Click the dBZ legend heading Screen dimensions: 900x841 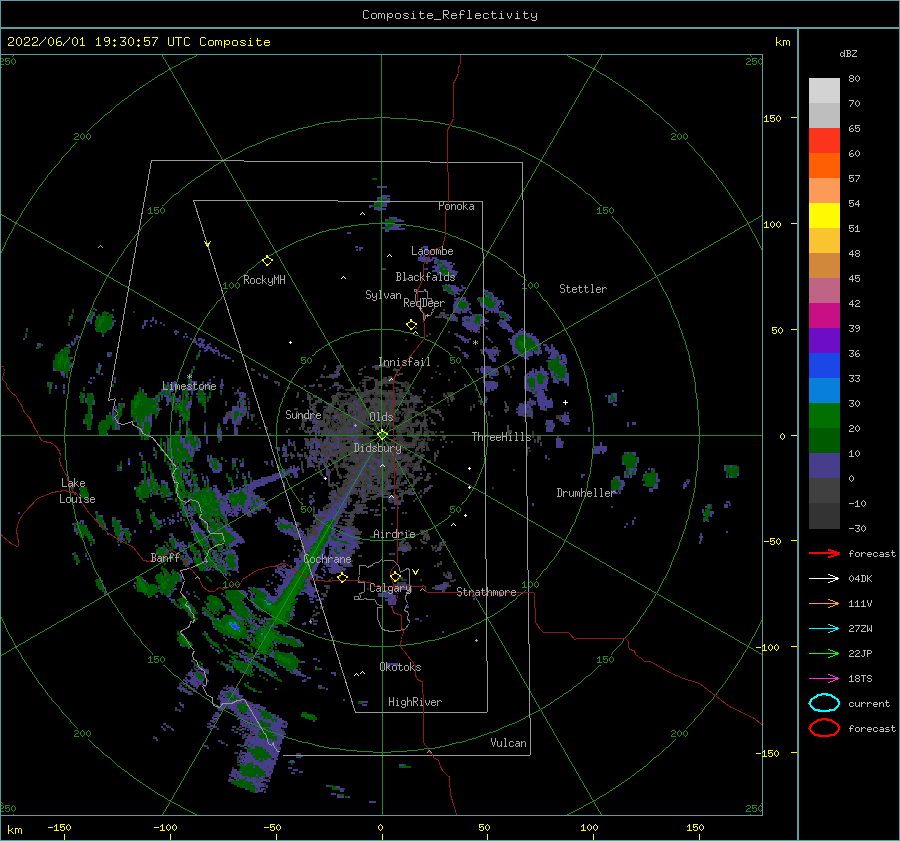pos(848,53)
